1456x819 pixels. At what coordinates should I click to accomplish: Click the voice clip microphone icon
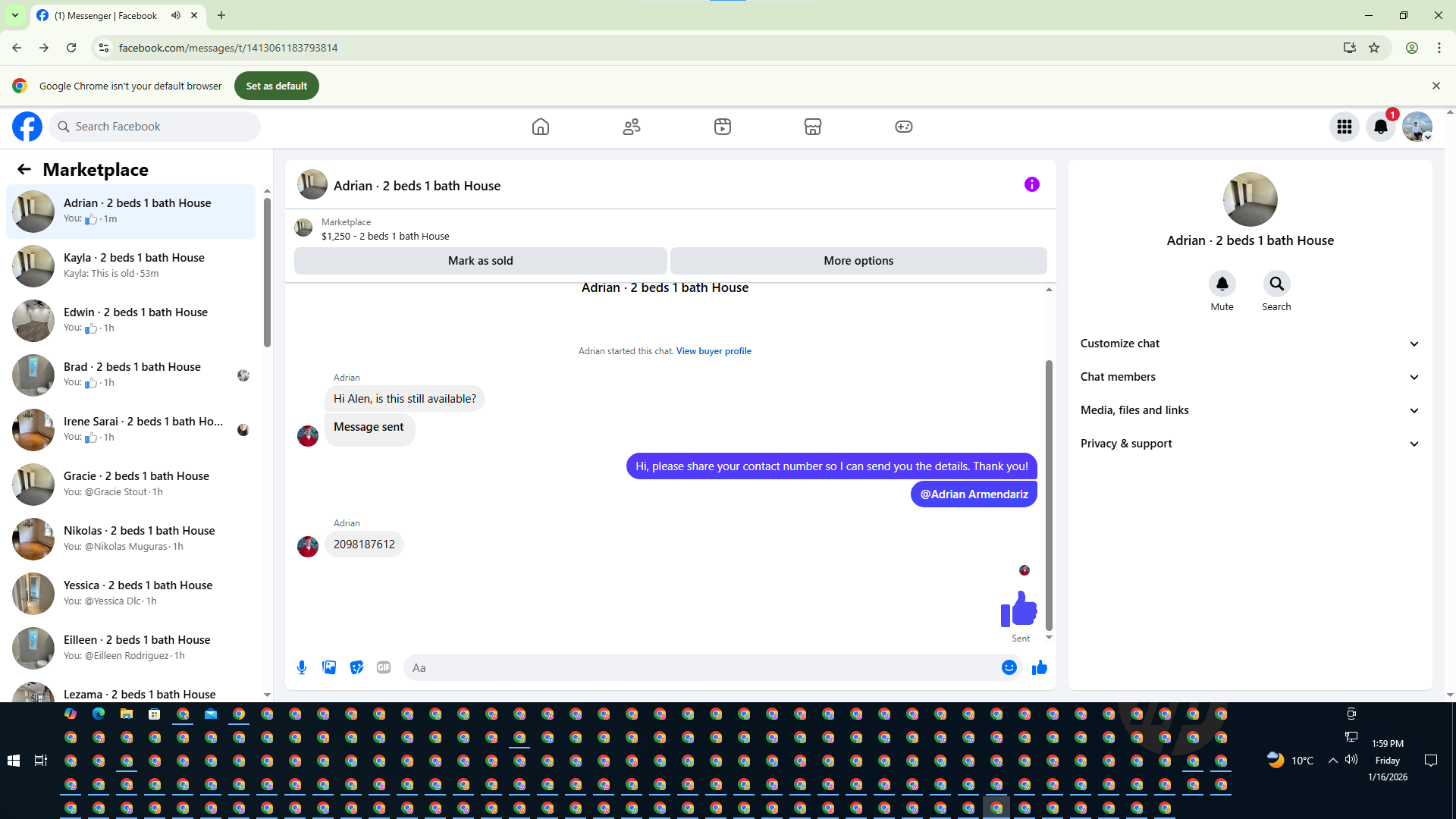302,667
